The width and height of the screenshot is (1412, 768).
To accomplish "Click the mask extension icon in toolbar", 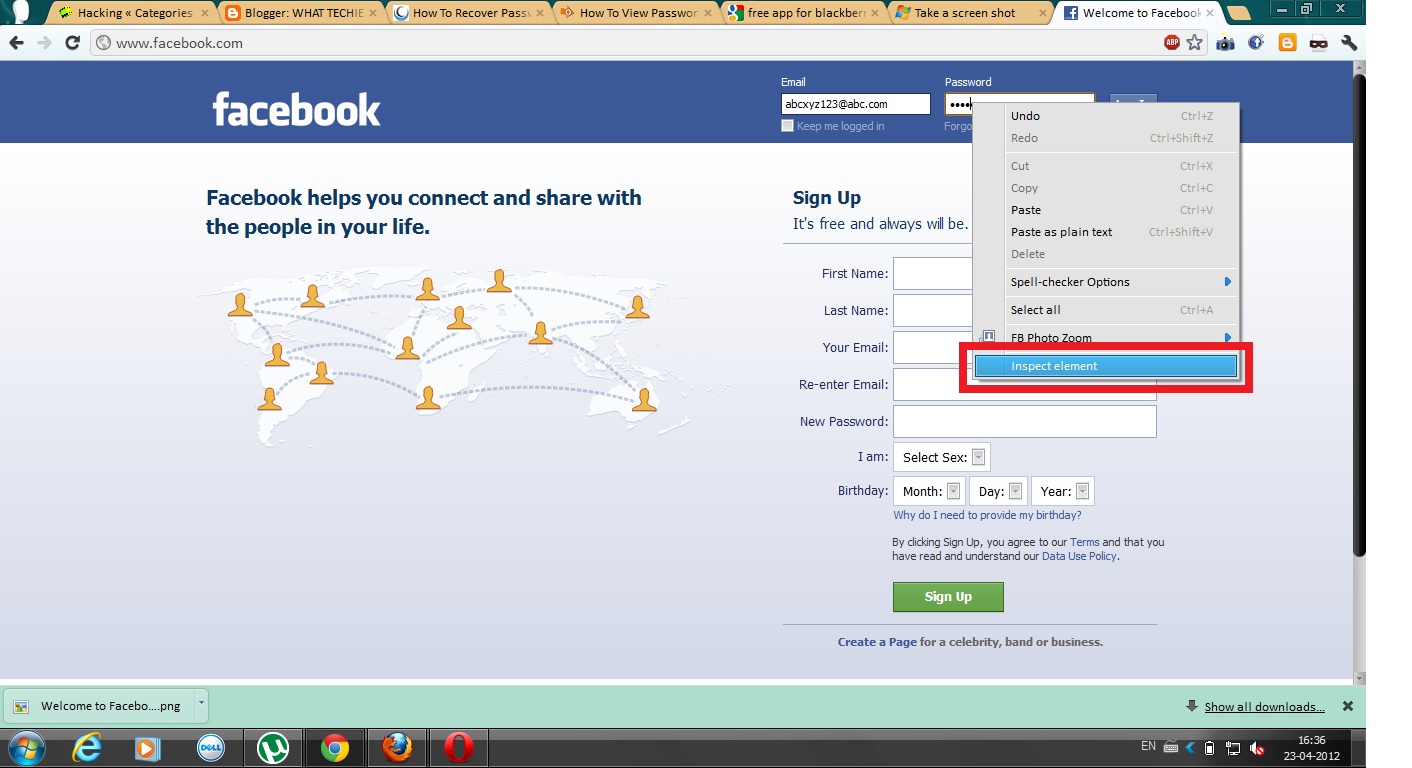I will click(x=1318, y=43).
